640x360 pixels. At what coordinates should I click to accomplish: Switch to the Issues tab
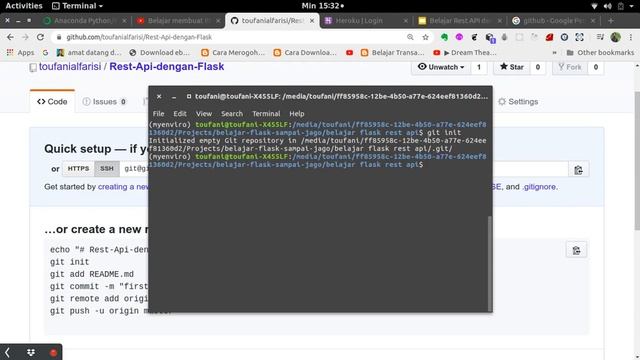pyautogui.click(x=104, y=102)
